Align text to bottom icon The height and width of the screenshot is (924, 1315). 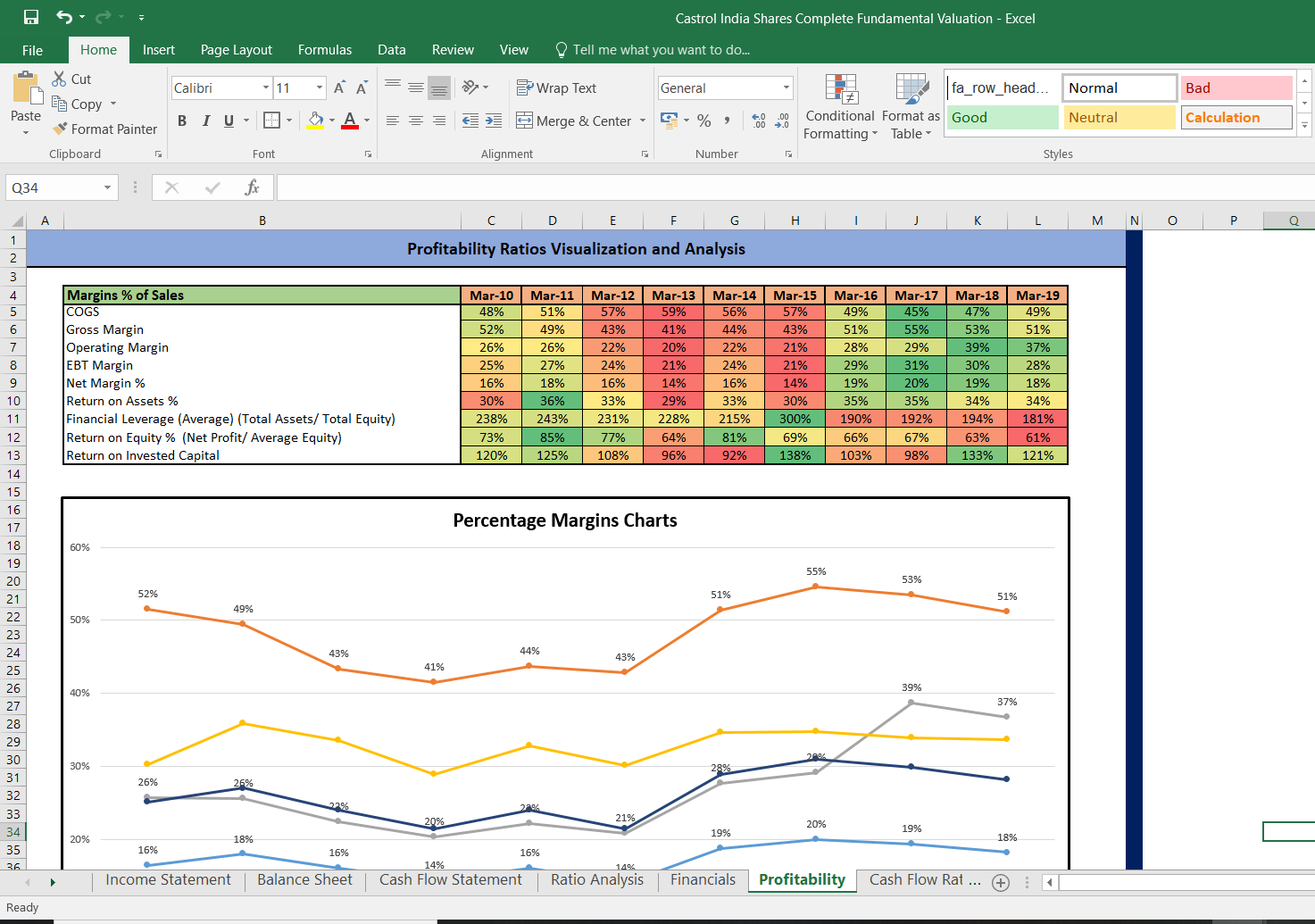click(x=439, y=87)
